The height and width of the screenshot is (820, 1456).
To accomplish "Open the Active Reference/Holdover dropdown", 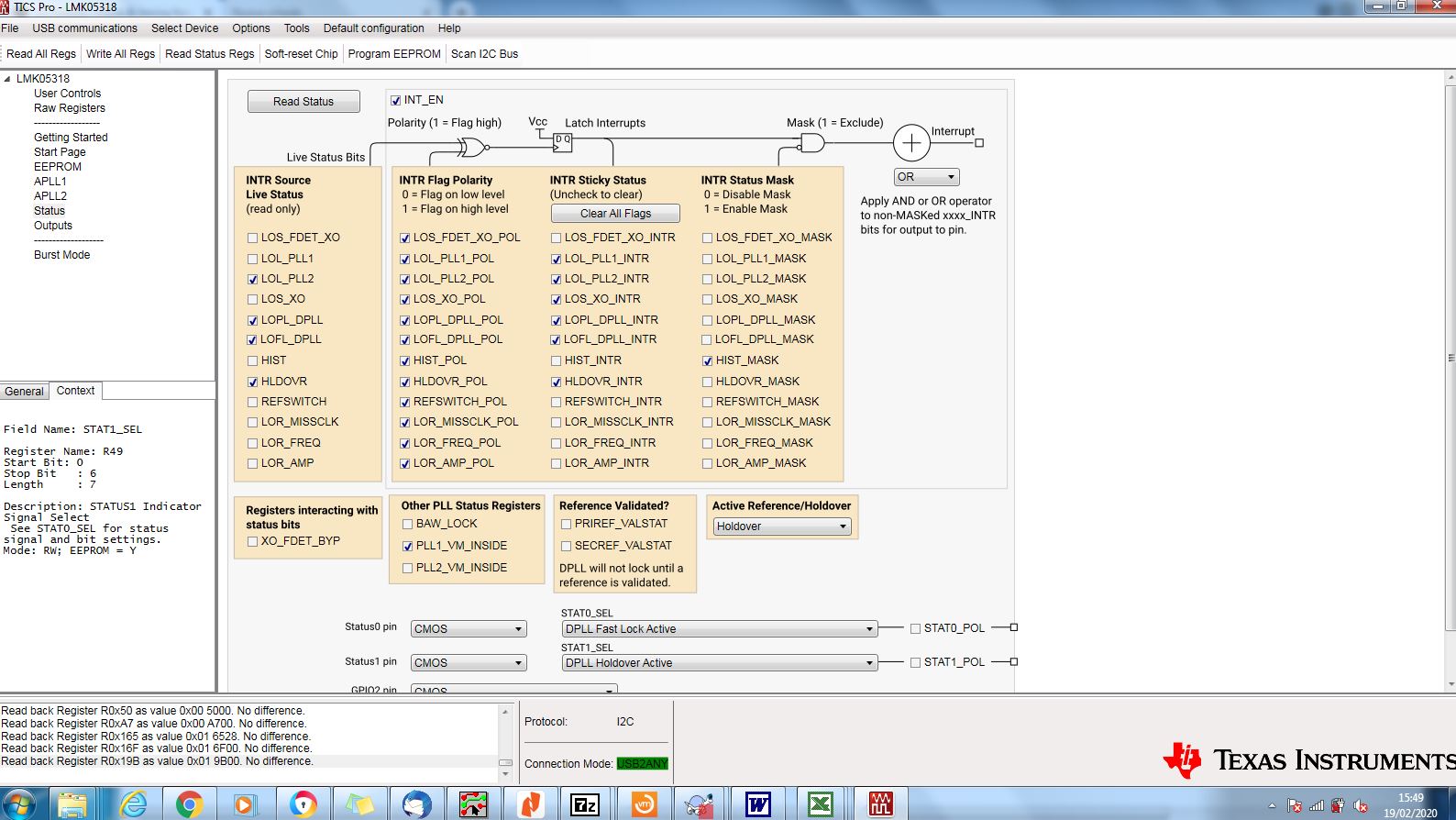I will pos(782,526).
